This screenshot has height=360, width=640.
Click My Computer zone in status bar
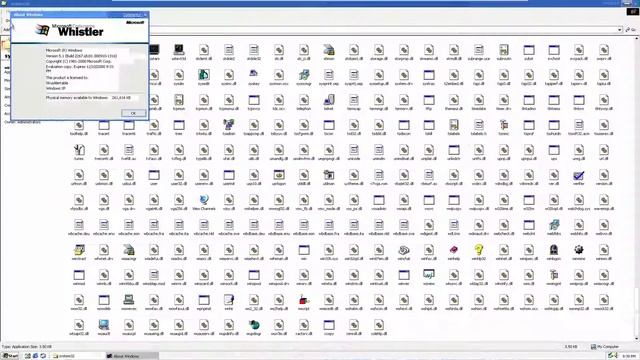tap(605, 347)
